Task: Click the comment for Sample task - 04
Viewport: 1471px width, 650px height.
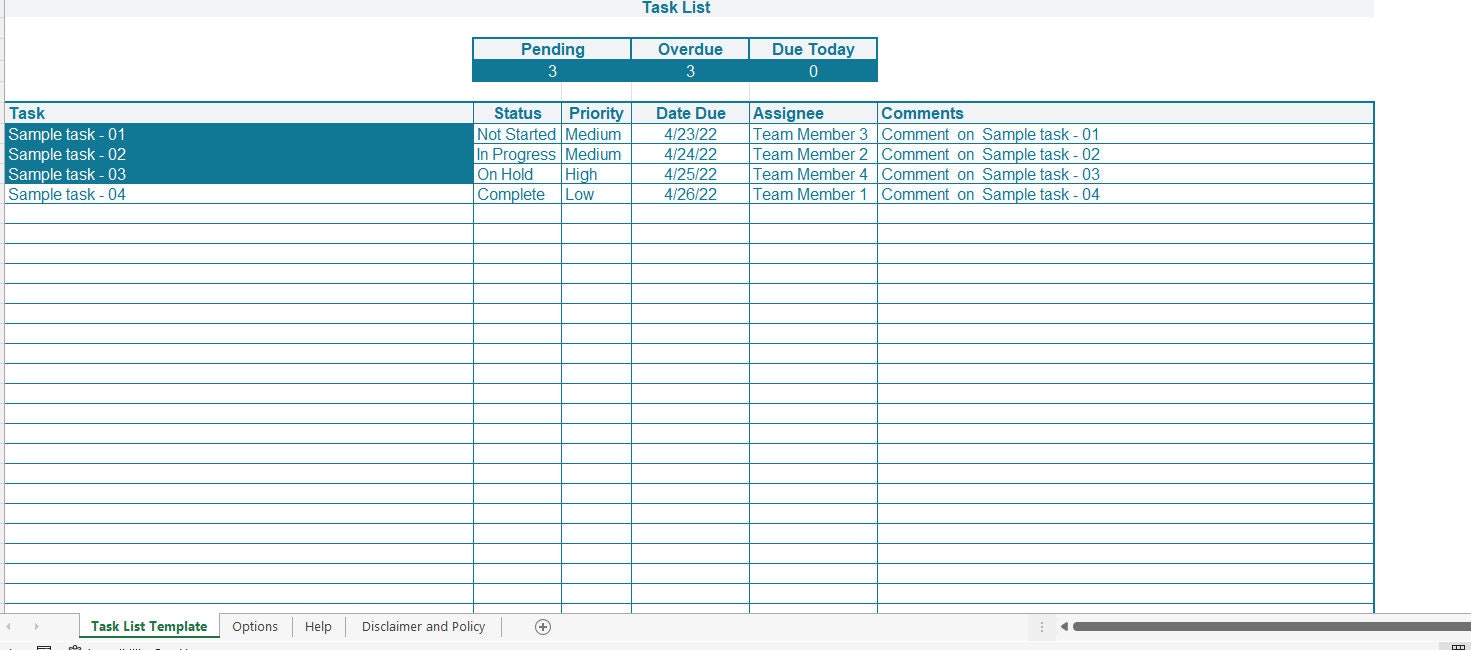Action: (x=990, y=194)
